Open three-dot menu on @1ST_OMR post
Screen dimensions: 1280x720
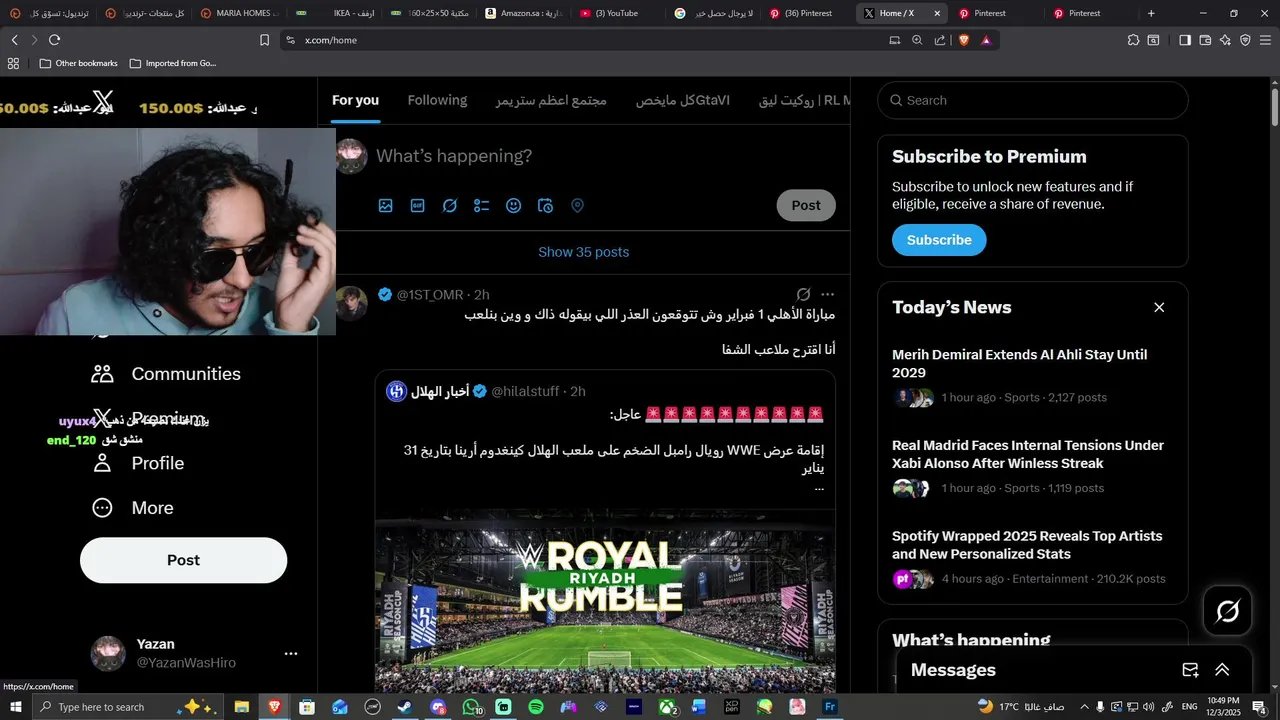(827, 294)
